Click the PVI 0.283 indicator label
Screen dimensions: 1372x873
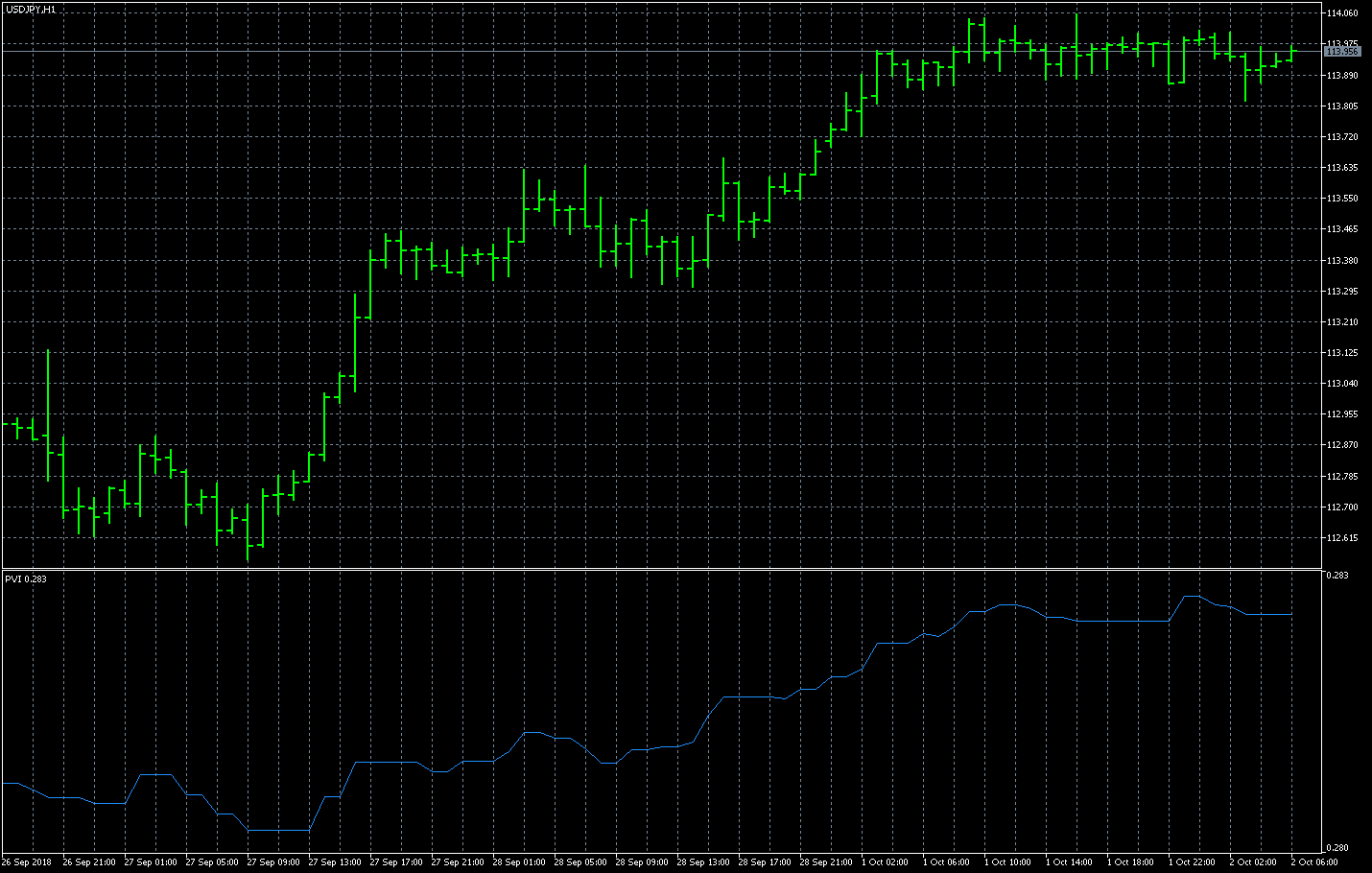coord(26,578)
